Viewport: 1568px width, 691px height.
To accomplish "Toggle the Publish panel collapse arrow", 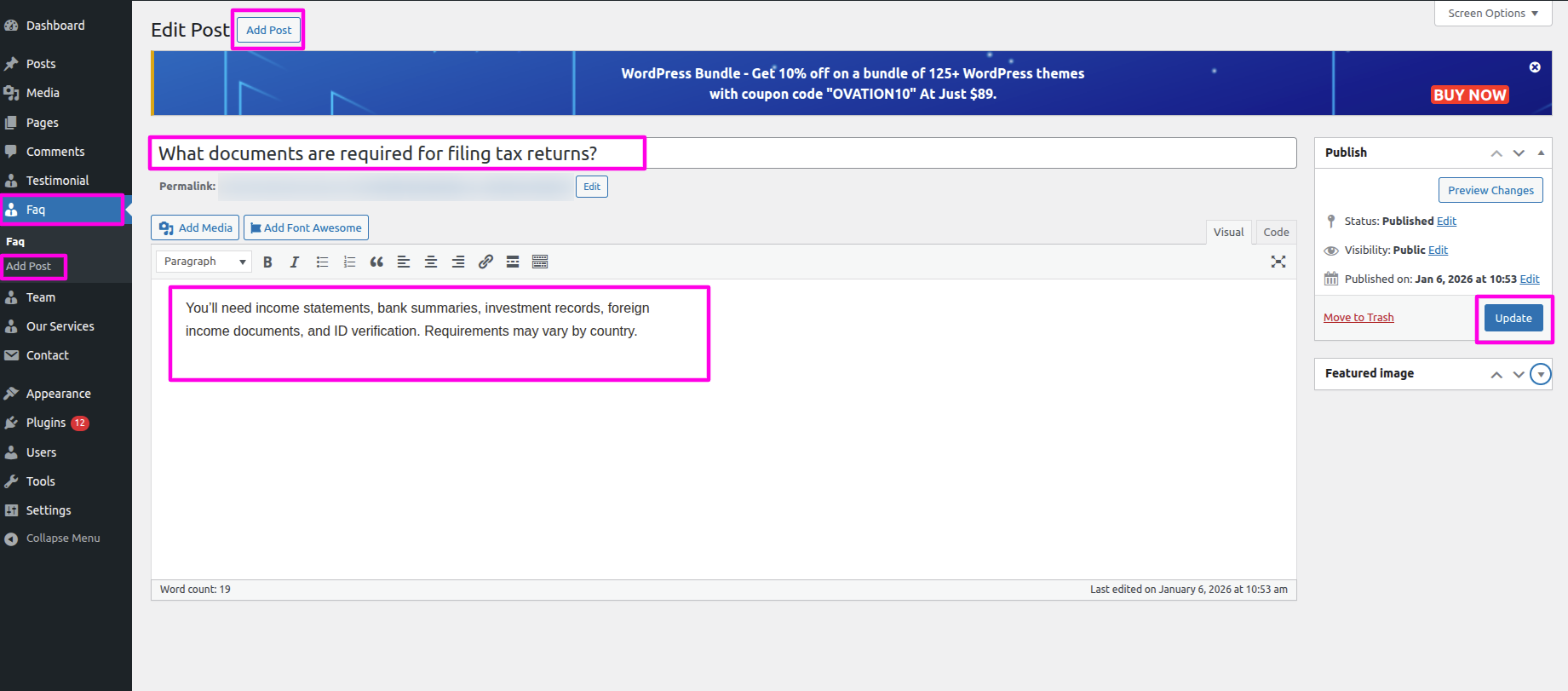I will [x=1541, y=153].
